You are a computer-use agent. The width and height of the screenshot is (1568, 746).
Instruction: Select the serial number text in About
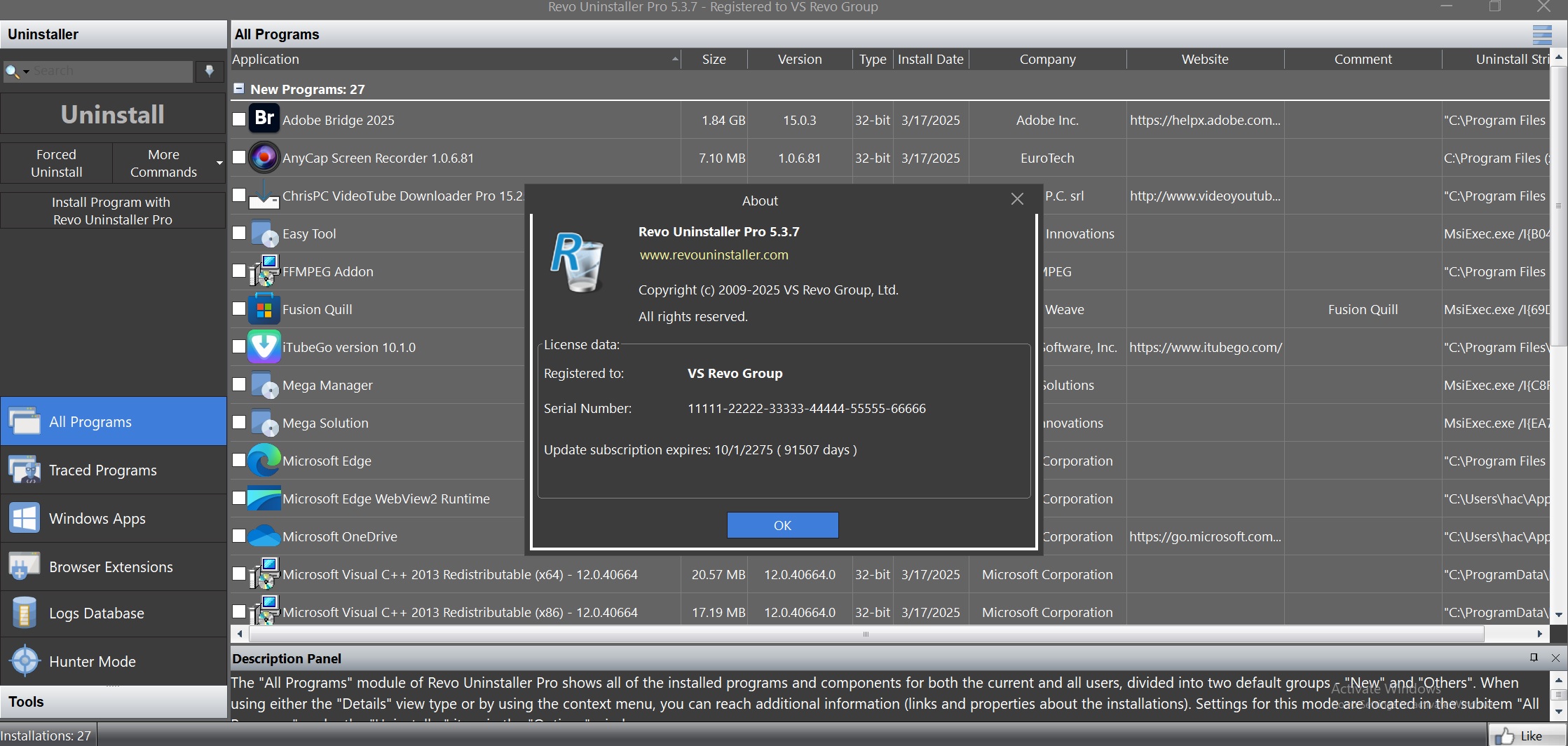(x=806, y=408)
